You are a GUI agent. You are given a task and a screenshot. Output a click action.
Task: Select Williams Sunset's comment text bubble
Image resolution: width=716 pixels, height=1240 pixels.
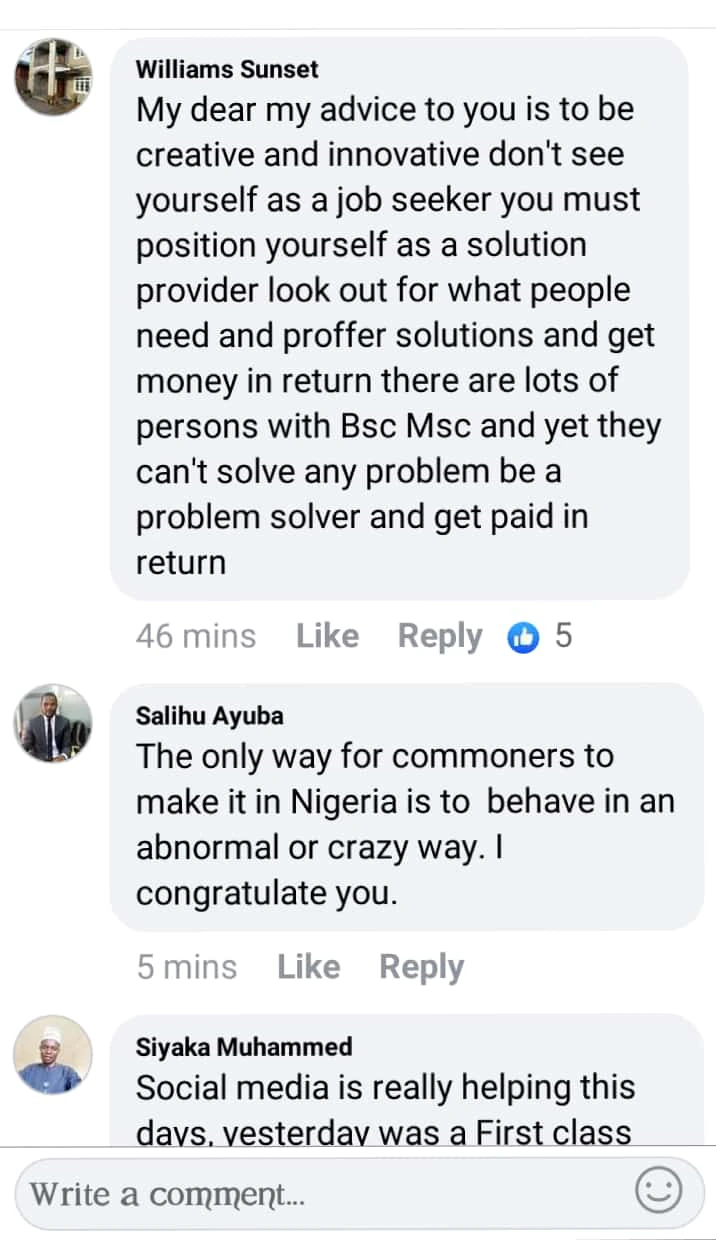click(400, 335)
